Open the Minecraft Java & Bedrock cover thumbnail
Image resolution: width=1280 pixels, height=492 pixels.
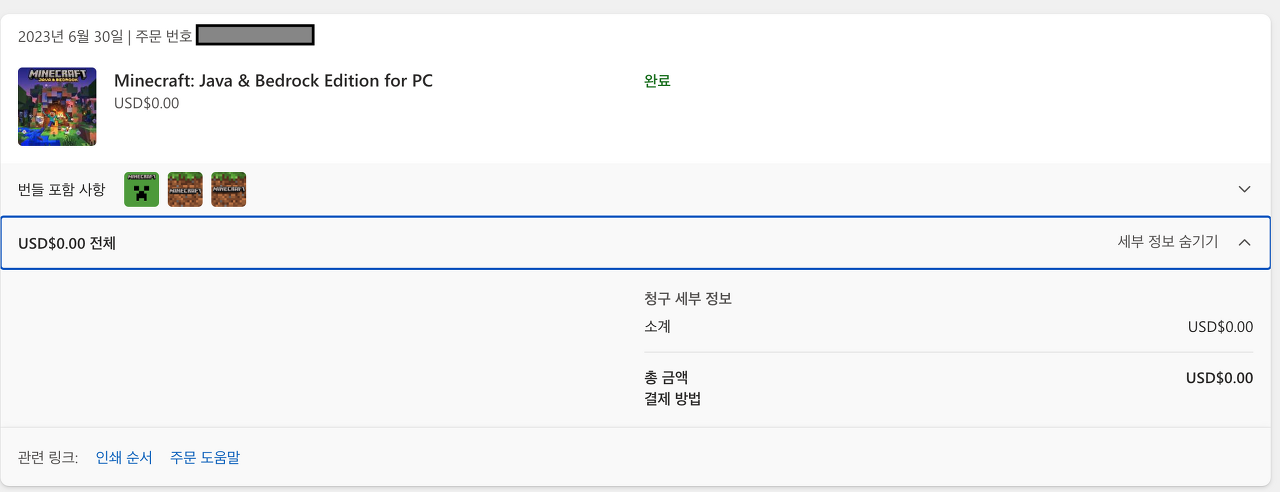57,107
